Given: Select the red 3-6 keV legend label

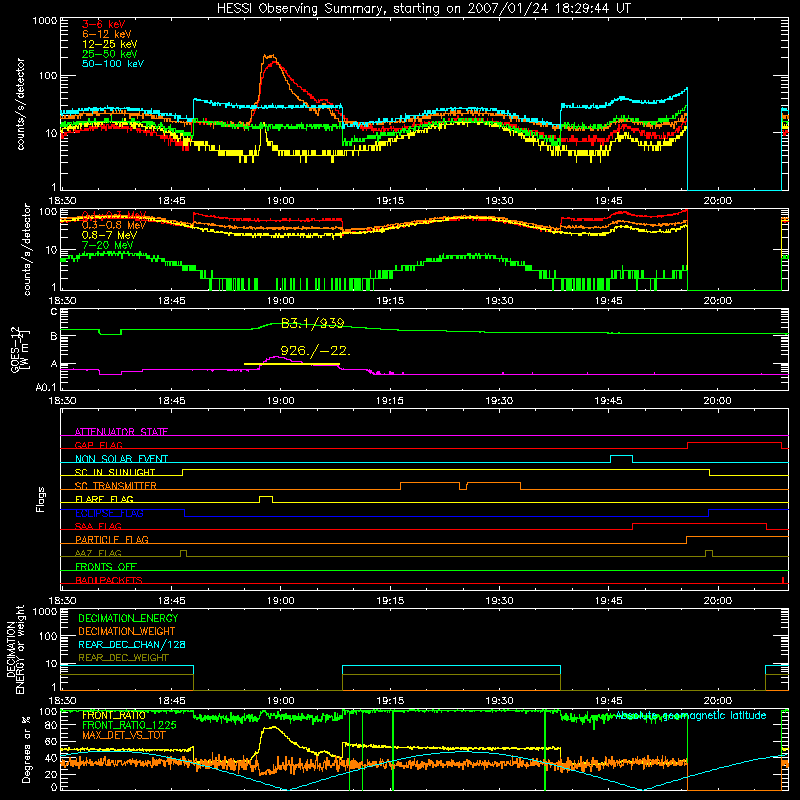Looking at the screenshot, I should point(104,24).
